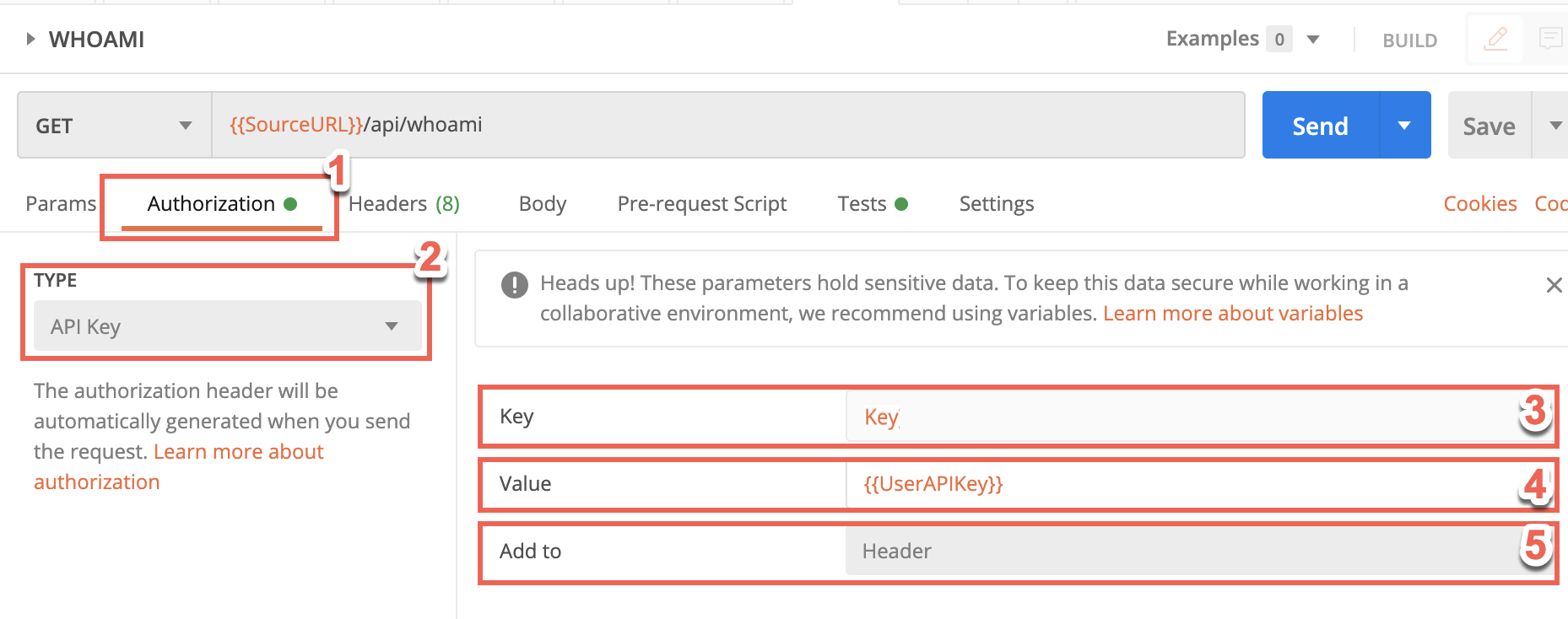Open the API Key type dropdown

227,326
